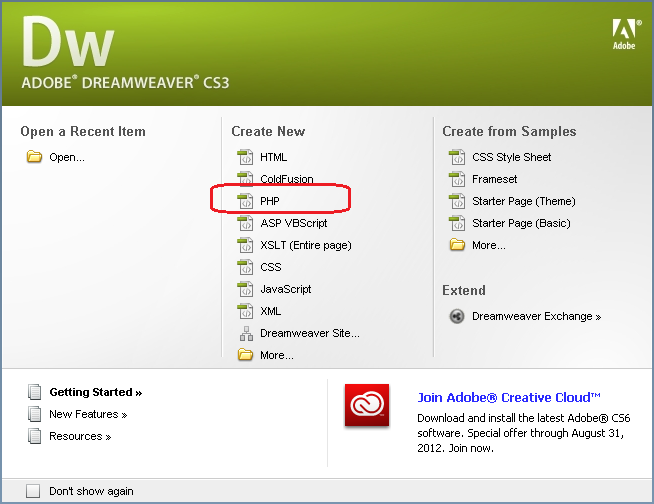Choose Starter Page (Basic) link
The width and height of the screenshot is (654, 504).
[x=521, y=223]
